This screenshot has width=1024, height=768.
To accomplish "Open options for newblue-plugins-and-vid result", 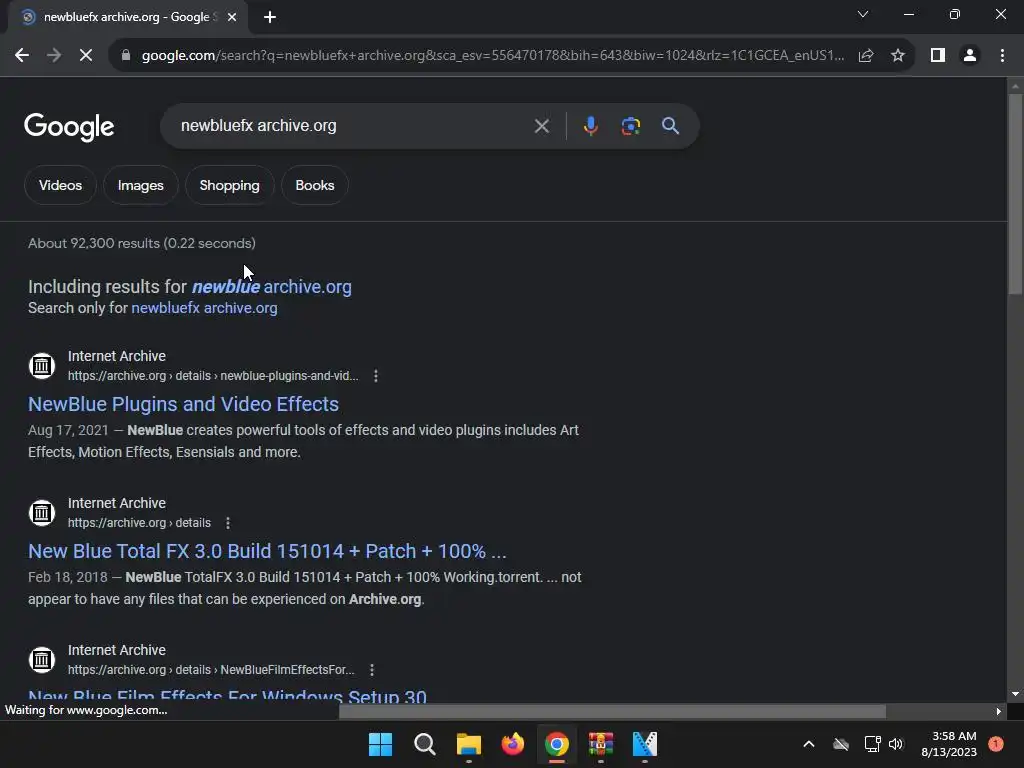I will [376, 376].
